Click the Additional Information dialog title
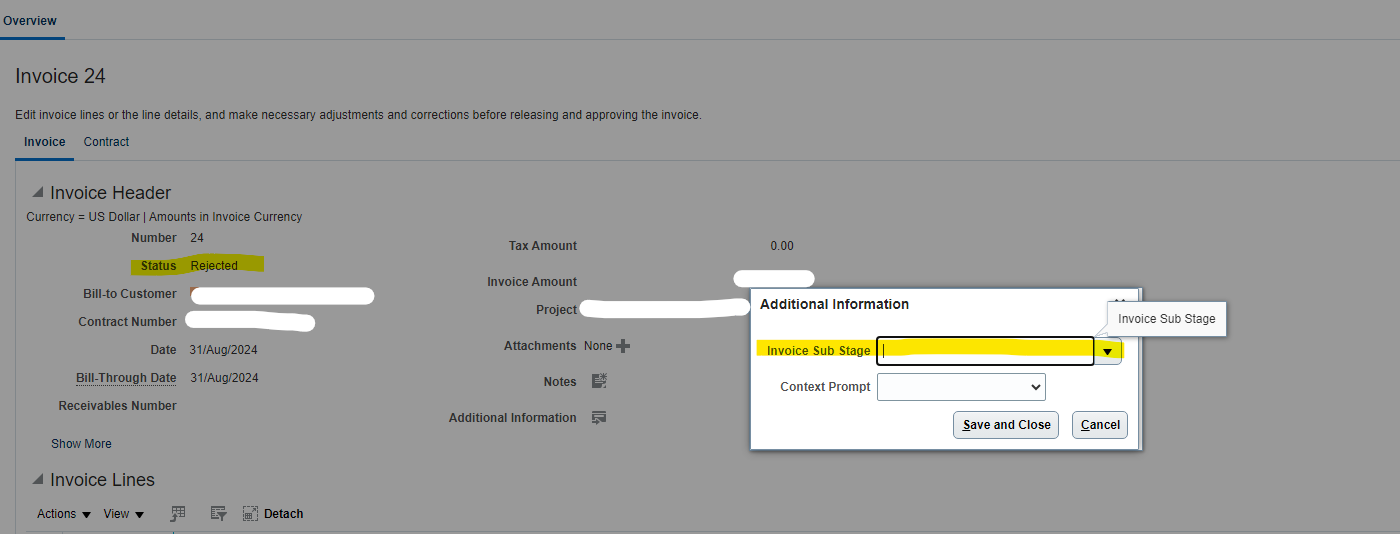 pos(835,304)
